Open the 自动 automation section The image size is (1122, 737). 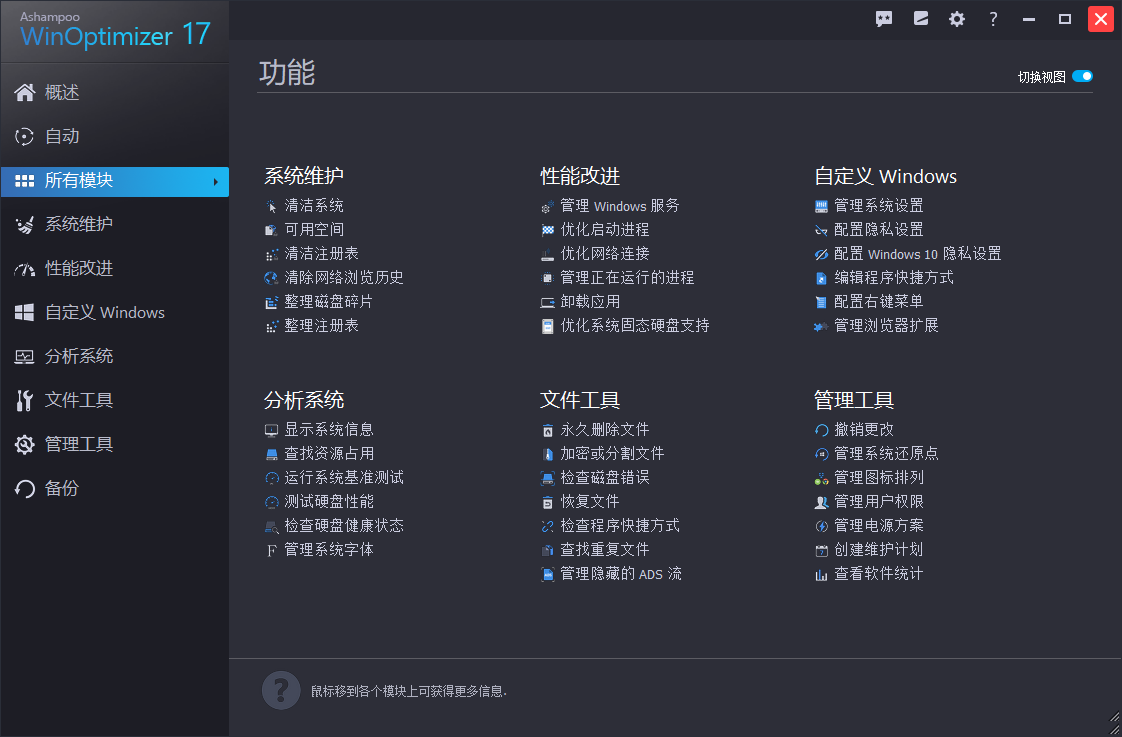pos(62,136)
